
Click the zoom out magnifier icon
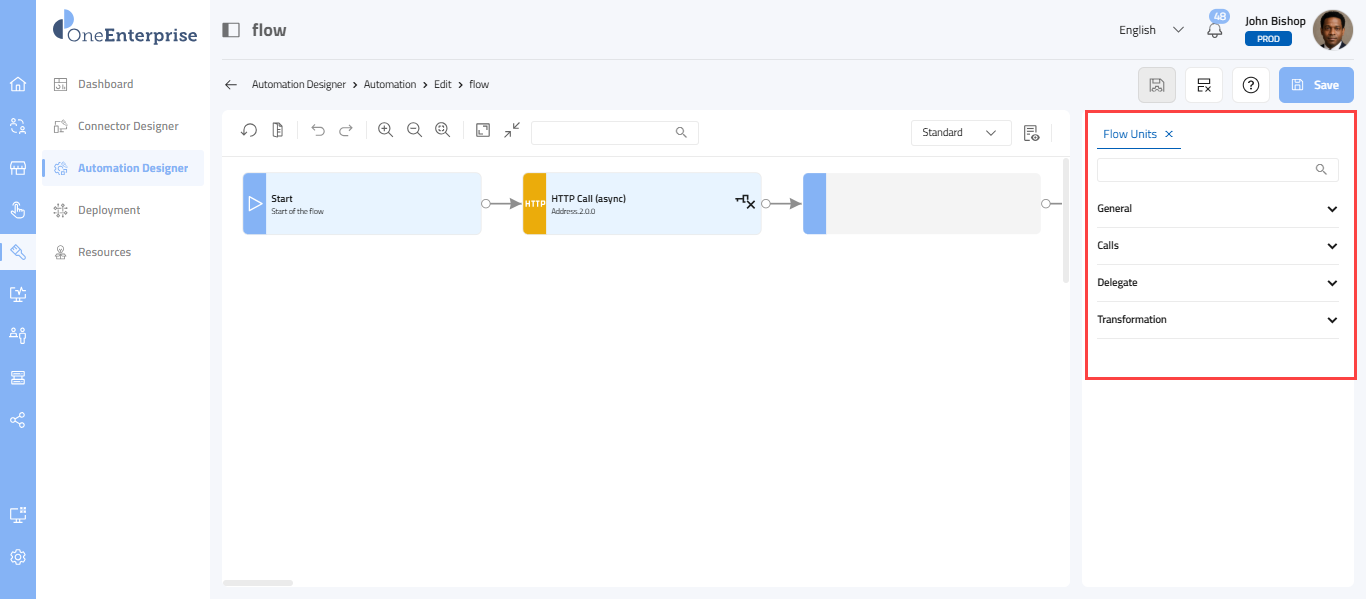pyautogui.click(x=414, y=130)
